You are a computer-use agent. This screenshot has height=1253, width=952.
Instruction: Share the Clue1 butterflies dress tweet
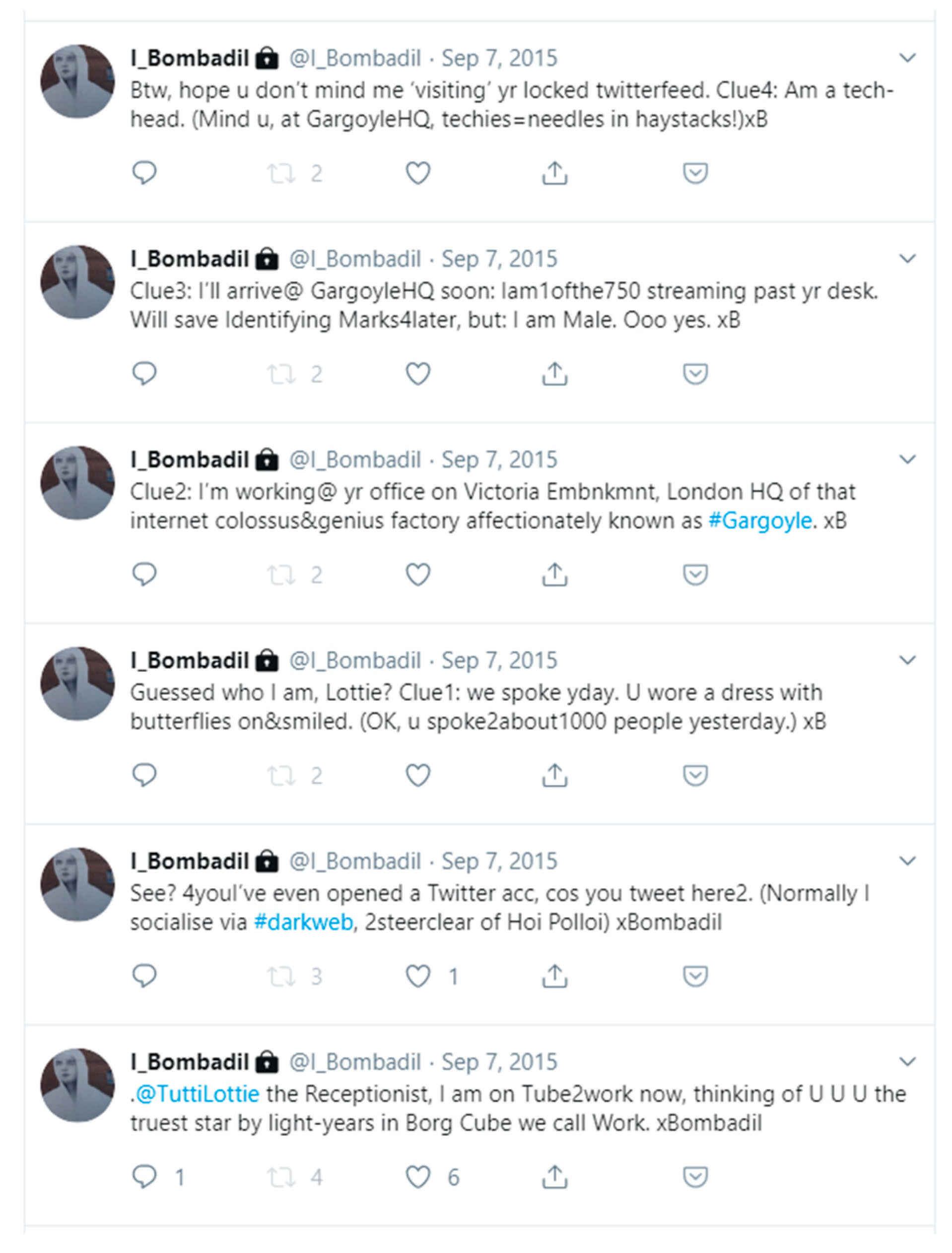555,775
